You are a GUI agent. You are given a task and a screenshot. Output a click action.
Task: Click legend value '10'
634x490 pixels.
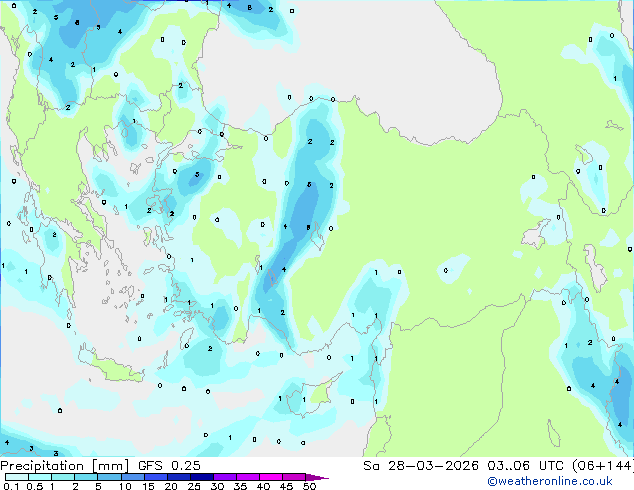pos(125,486)
